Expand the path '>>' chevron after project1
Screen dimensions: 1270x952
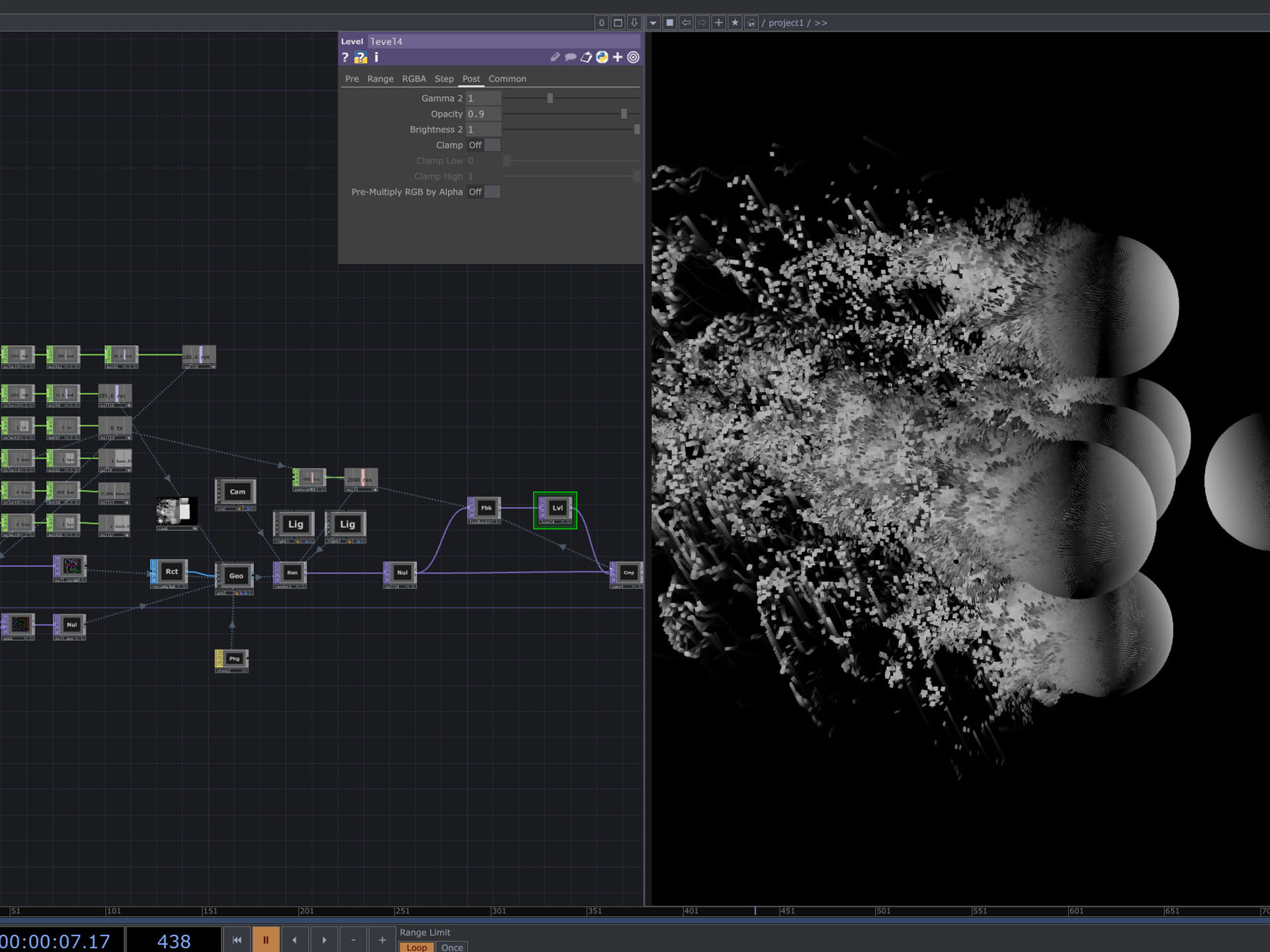[821, 22]
